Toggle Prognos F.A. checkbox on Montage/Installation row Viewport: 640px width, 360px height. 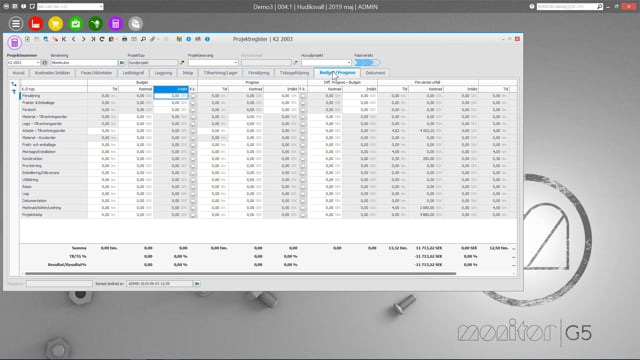point(302,152)
